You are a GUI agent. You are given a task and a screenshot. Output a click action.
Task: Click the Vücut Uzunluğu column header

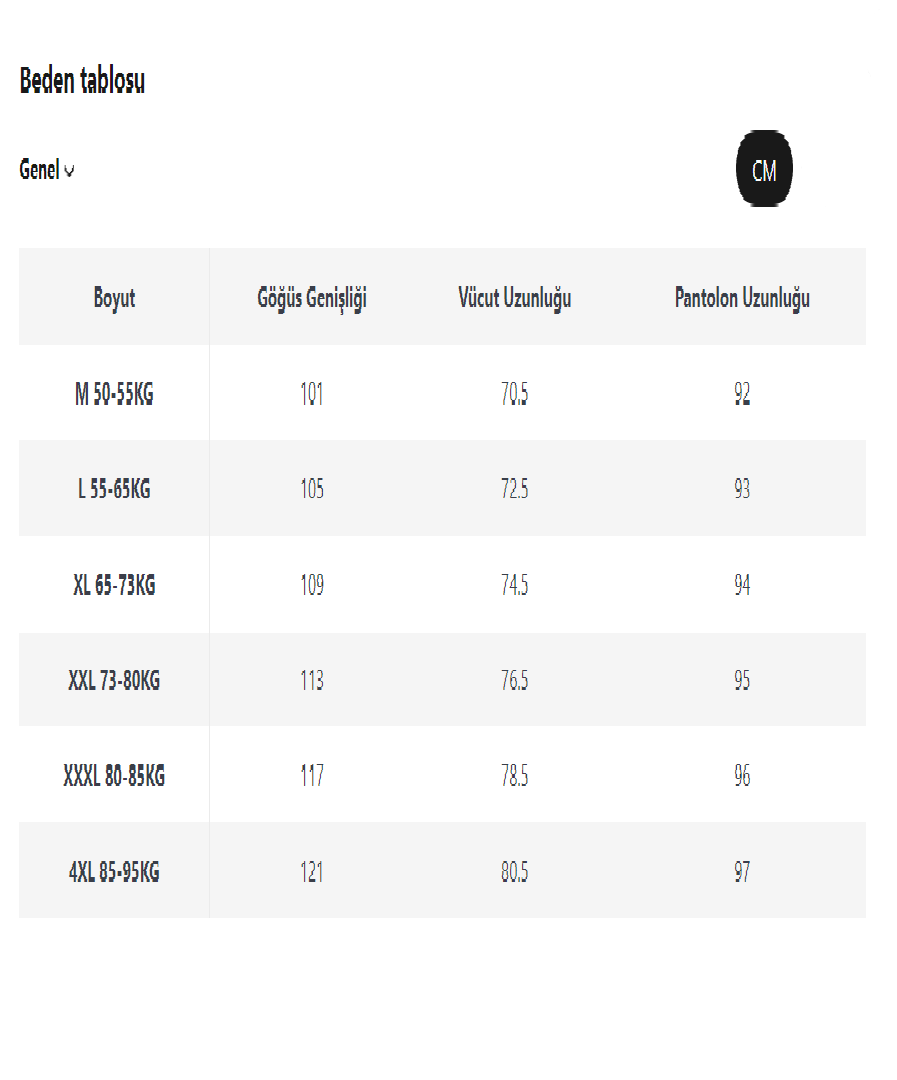coord(515,298)
